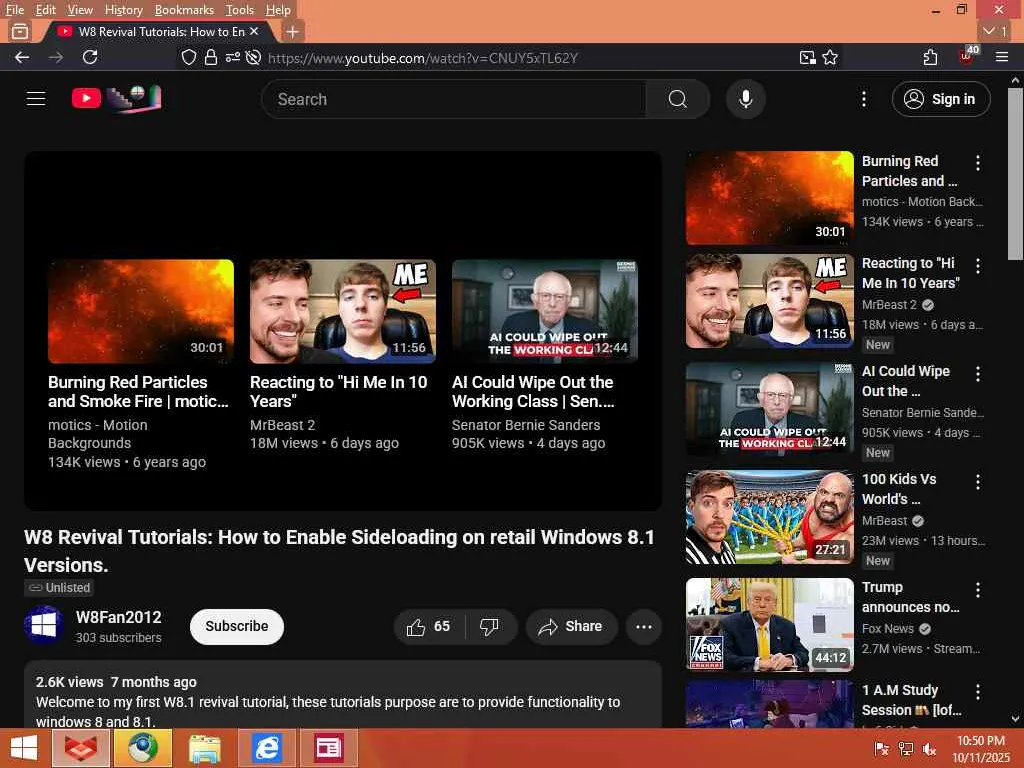Open end-screen Burning Red Particles thumbnail
The image size is (1024, 768).
point(140,311)
